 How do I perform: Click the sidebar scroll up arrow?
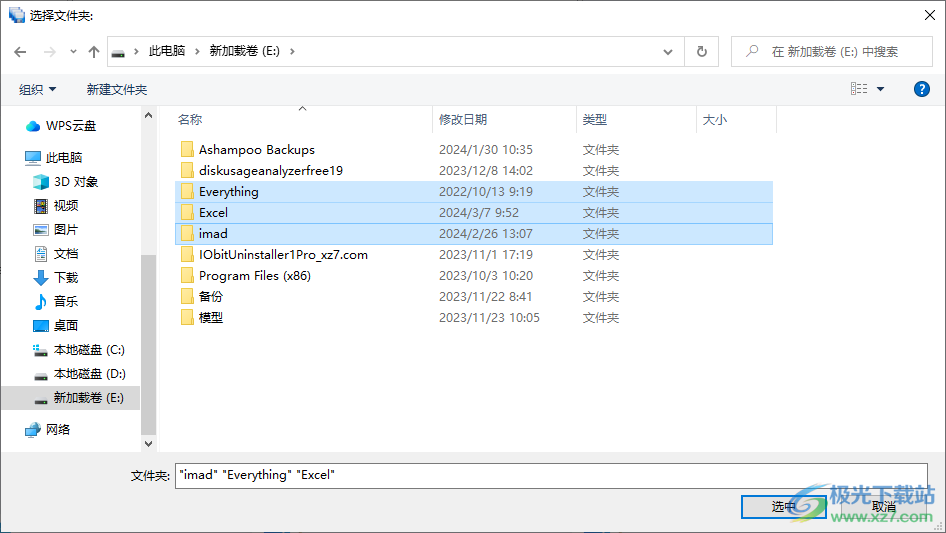(148, 115)
